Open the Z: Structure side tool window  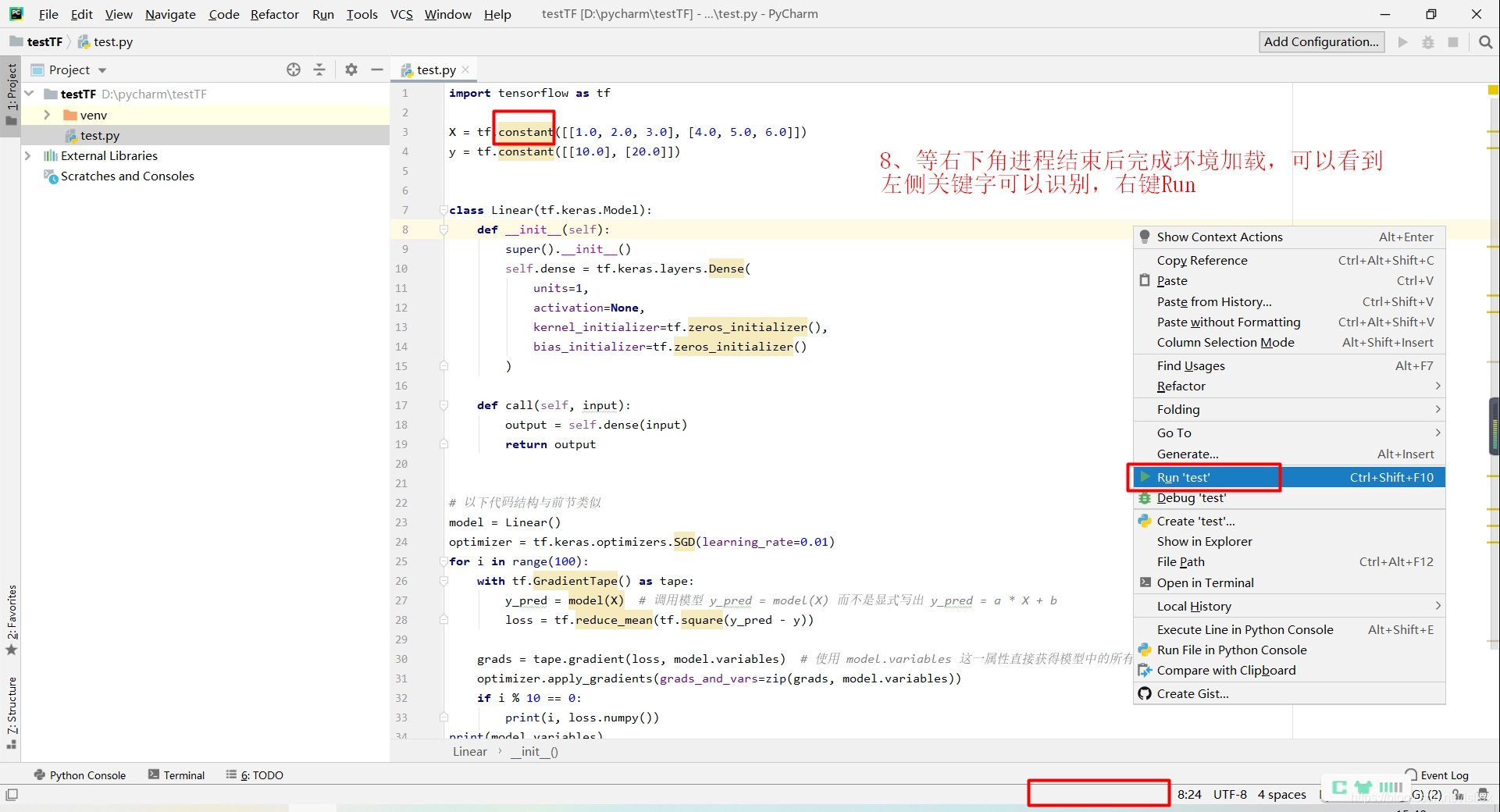pos(11,713)
